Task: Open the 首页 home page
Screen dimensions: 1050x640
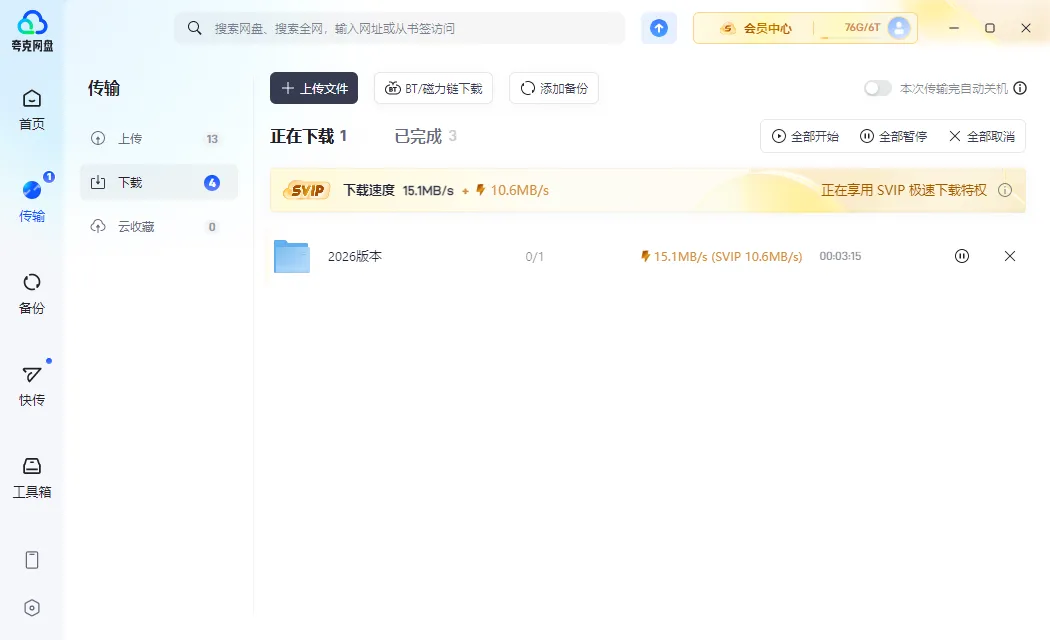Action: pyautogui.click(x=31, y=110)
